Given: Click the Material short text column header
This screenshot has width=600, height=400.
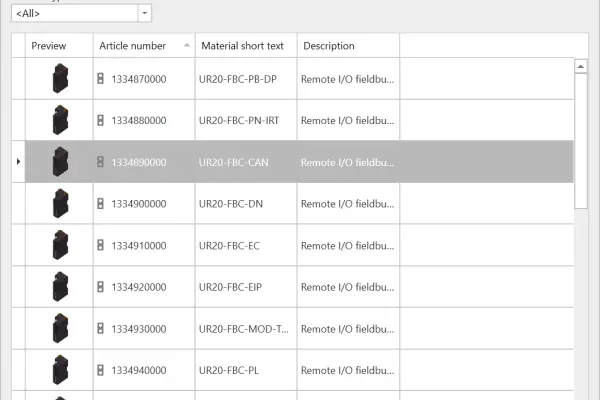Looking at the screenshot, I should point(243,46).
